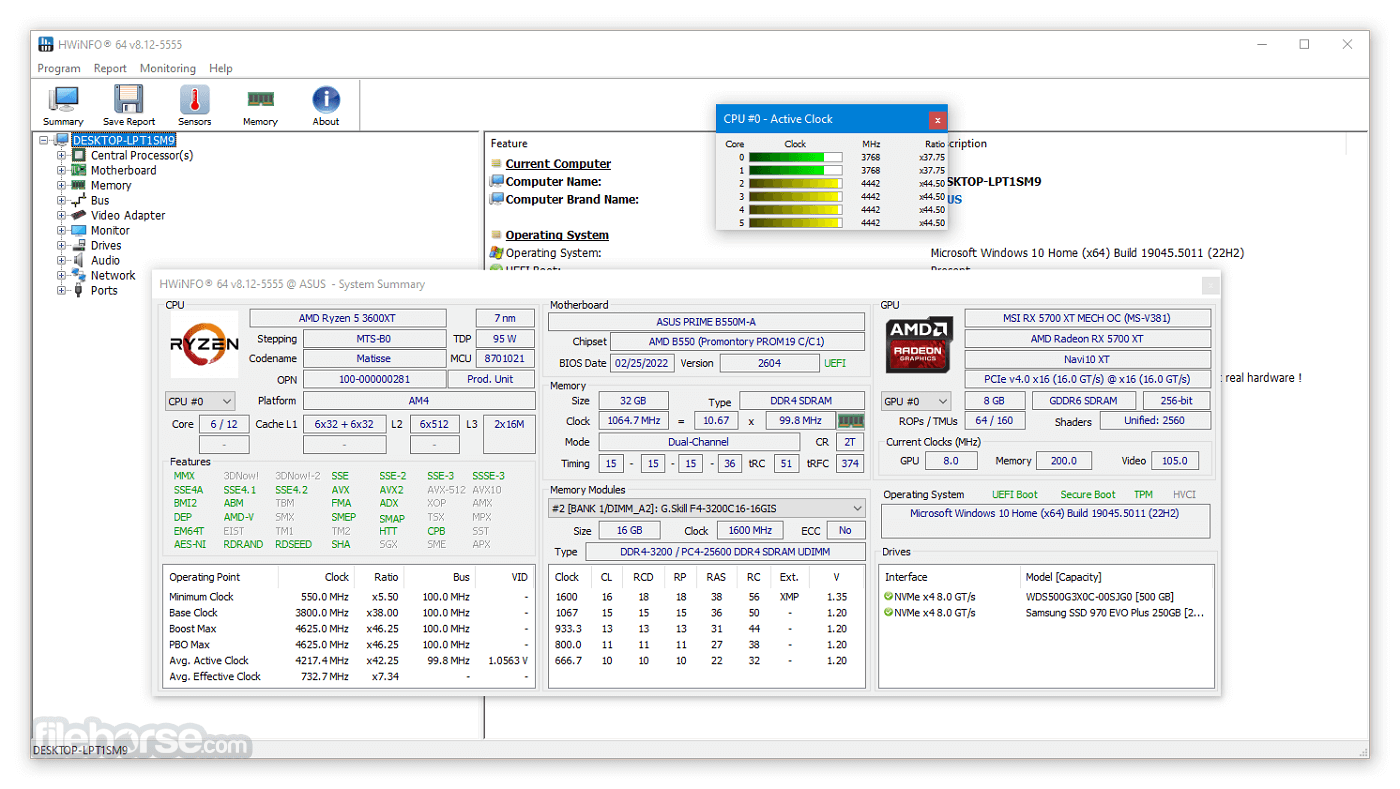Click the HWiNFO app icon in title bar
1400x789 pixels.
pos(45,44)
